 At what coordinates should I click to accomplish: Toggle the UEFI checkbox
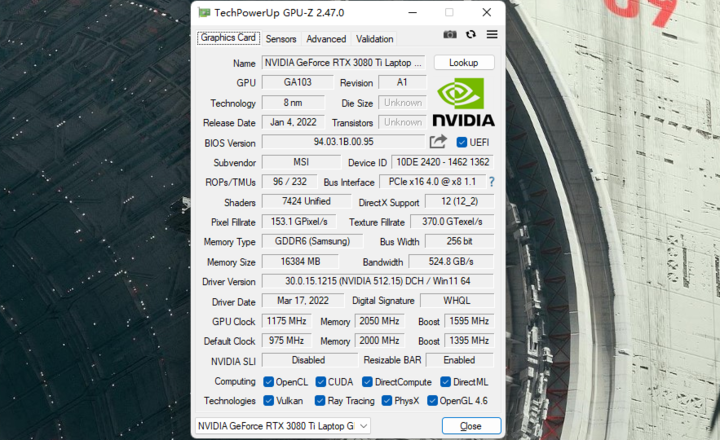(461, 142)
